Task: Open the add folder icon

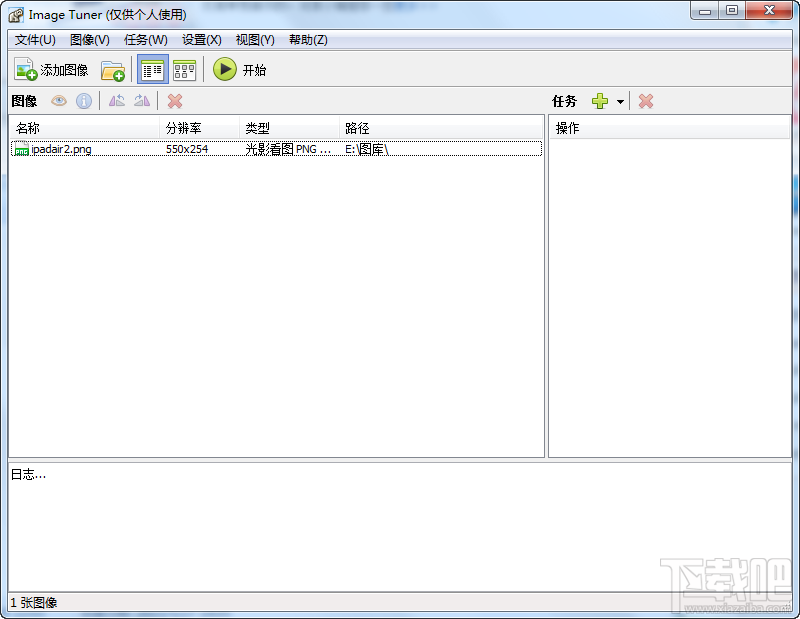Action: [113, 69]
